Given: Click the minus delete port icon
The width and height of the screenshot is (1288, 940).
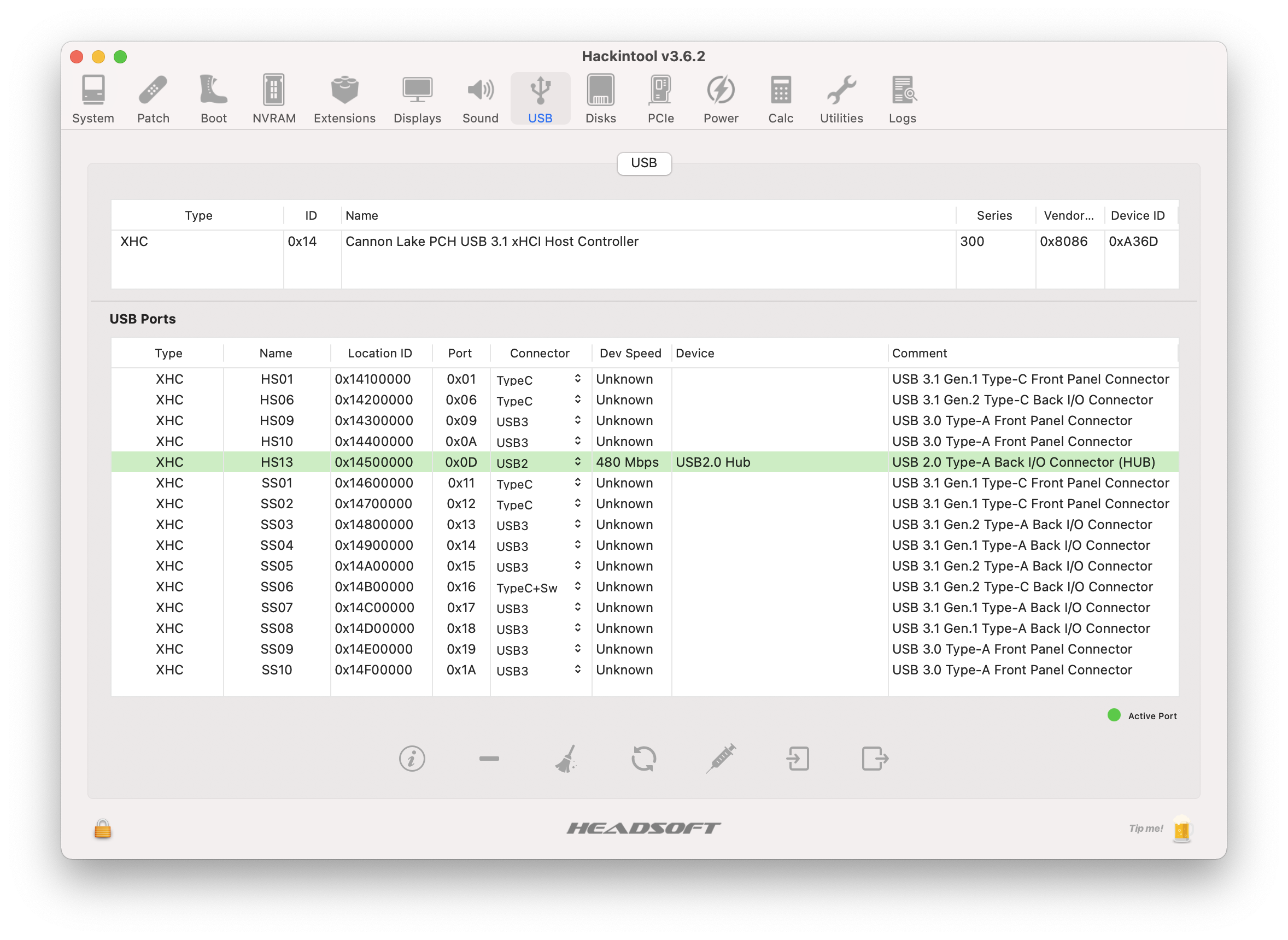Looking at the screenshot, I should tap(489, 759).
